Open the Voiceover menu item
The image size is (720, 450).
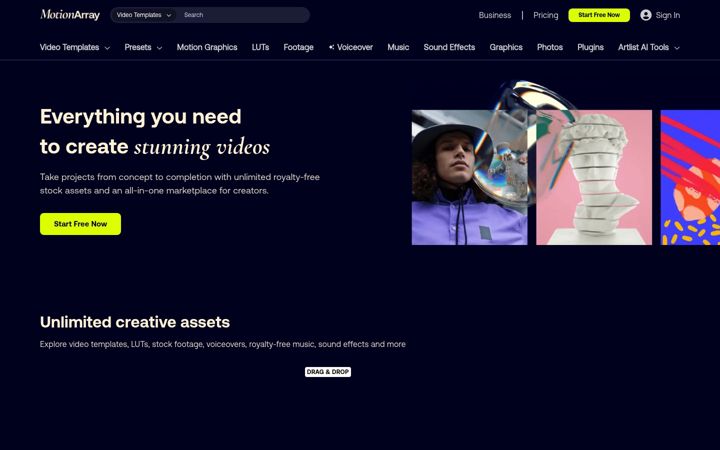[354, 47]
